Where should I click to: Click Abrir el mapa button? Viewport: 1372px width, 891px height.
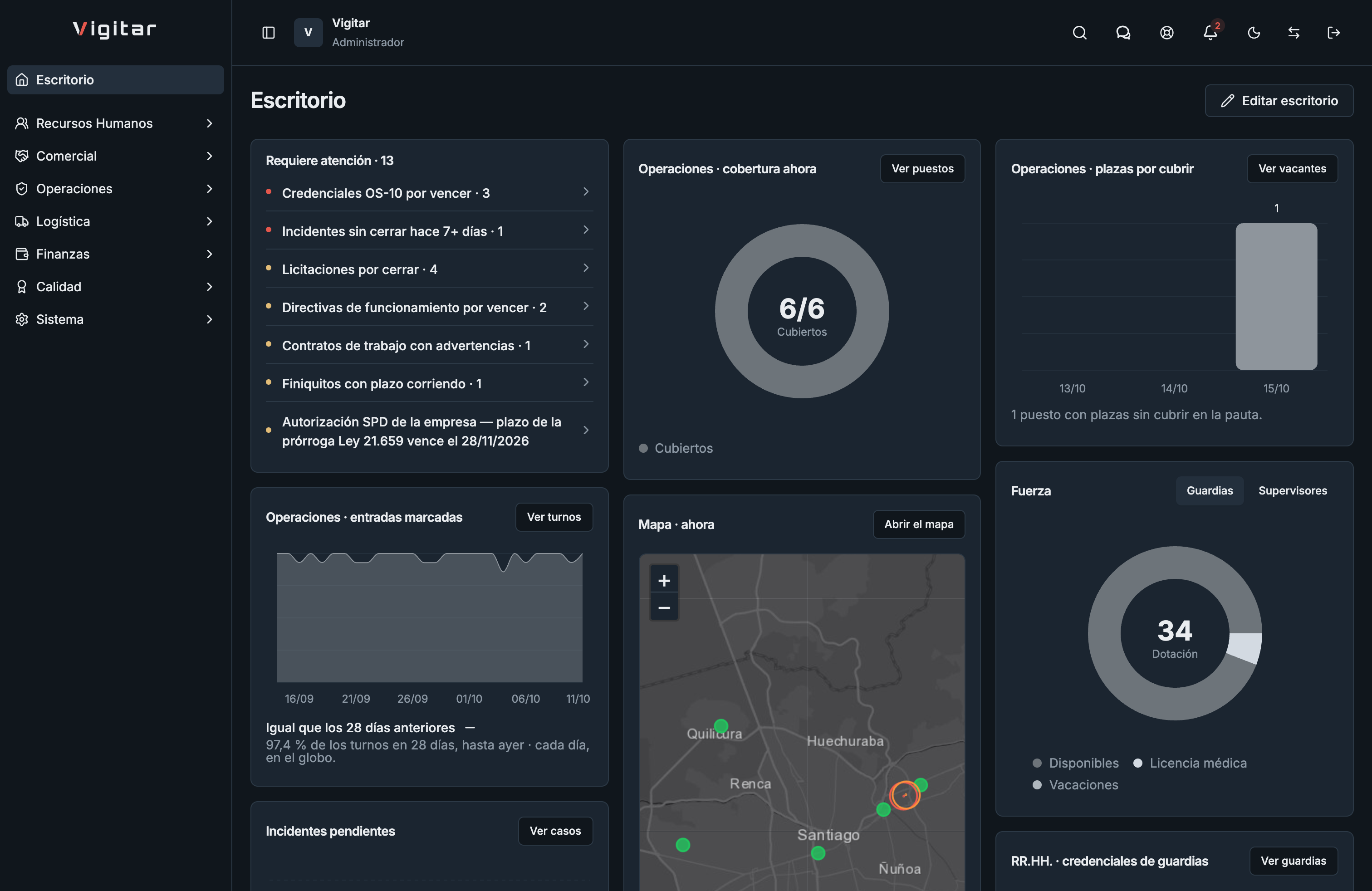918,524
